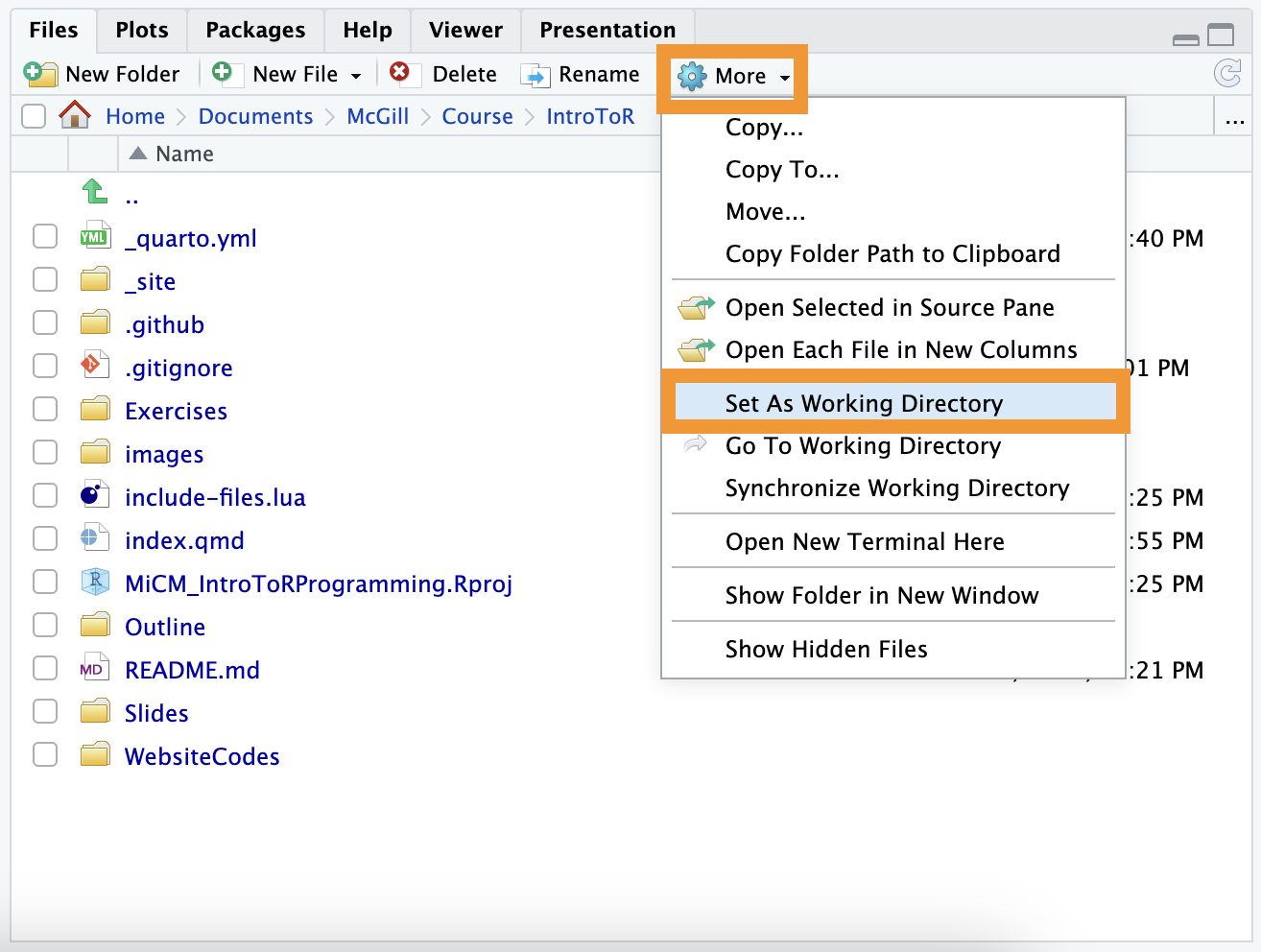Image resolution: width=1261 pixels, height=952 pixels.
Task: Sort files by Name column header
Action: point(184,154)
